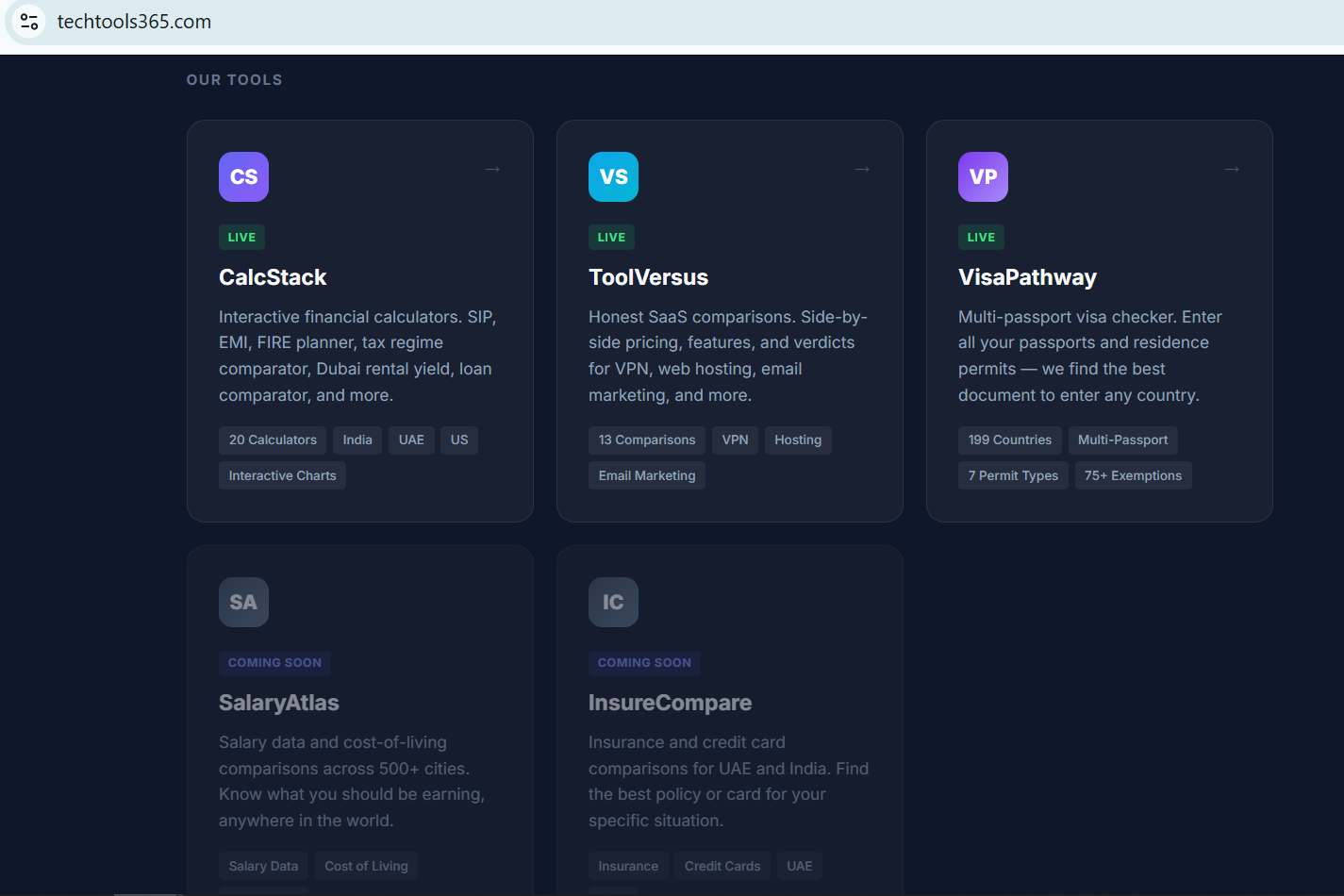Click the LIVE badge on ToolVersus

click(x=611, y=237)
